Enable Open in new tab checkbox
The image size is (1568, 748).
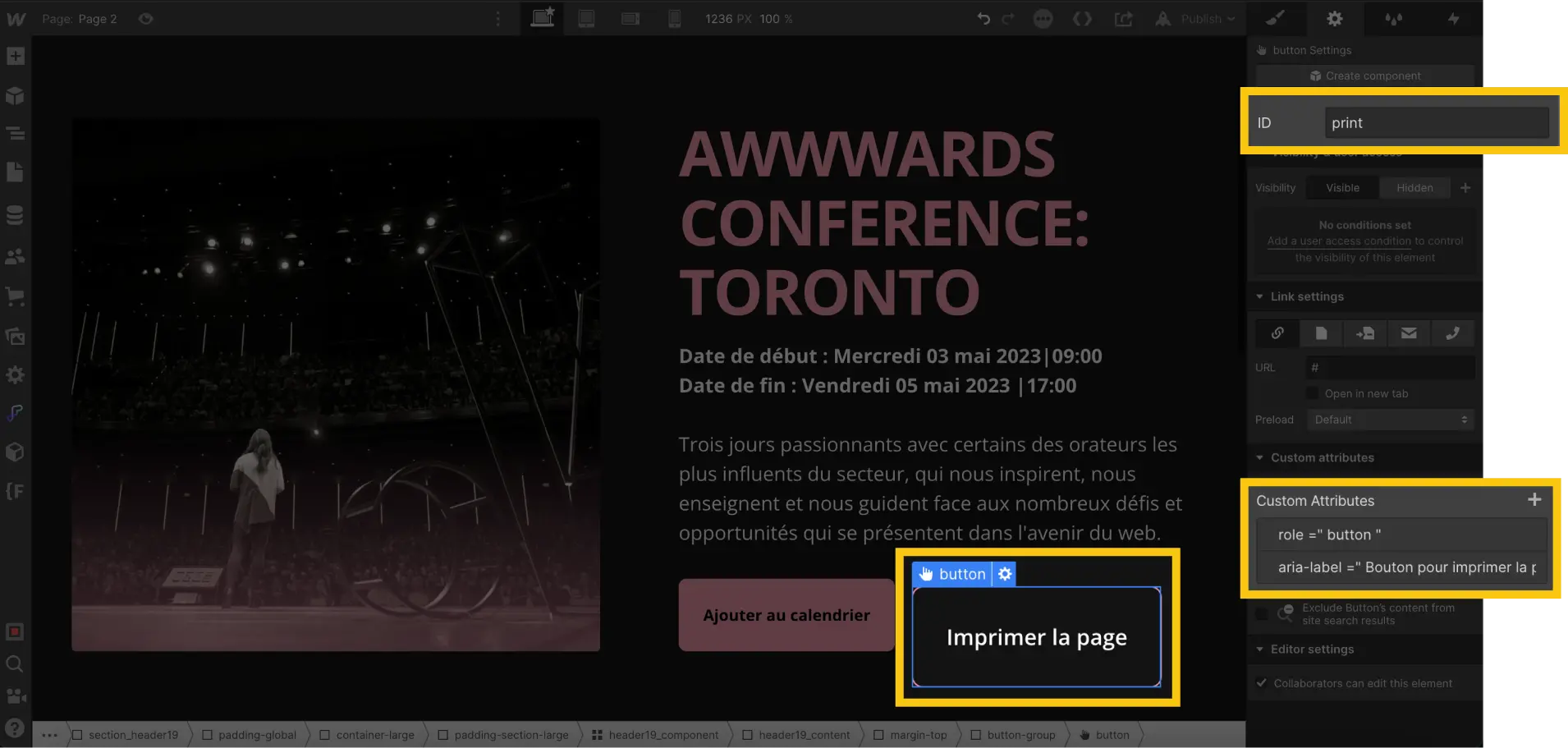coord(1312,393)
